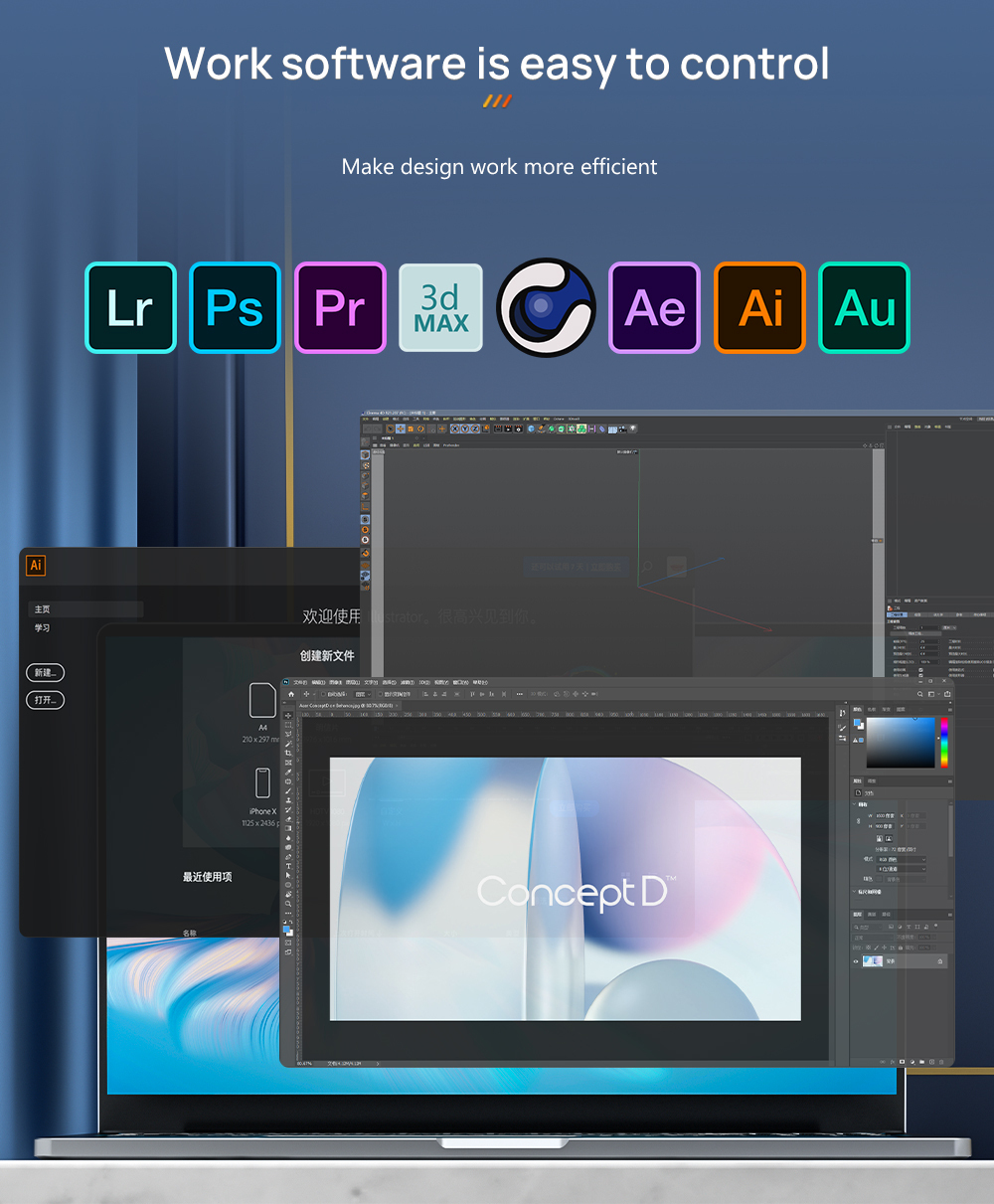Click the After Effects Ae icon
The height and width of the screenshot is (1204, 994).
[654, 308]
